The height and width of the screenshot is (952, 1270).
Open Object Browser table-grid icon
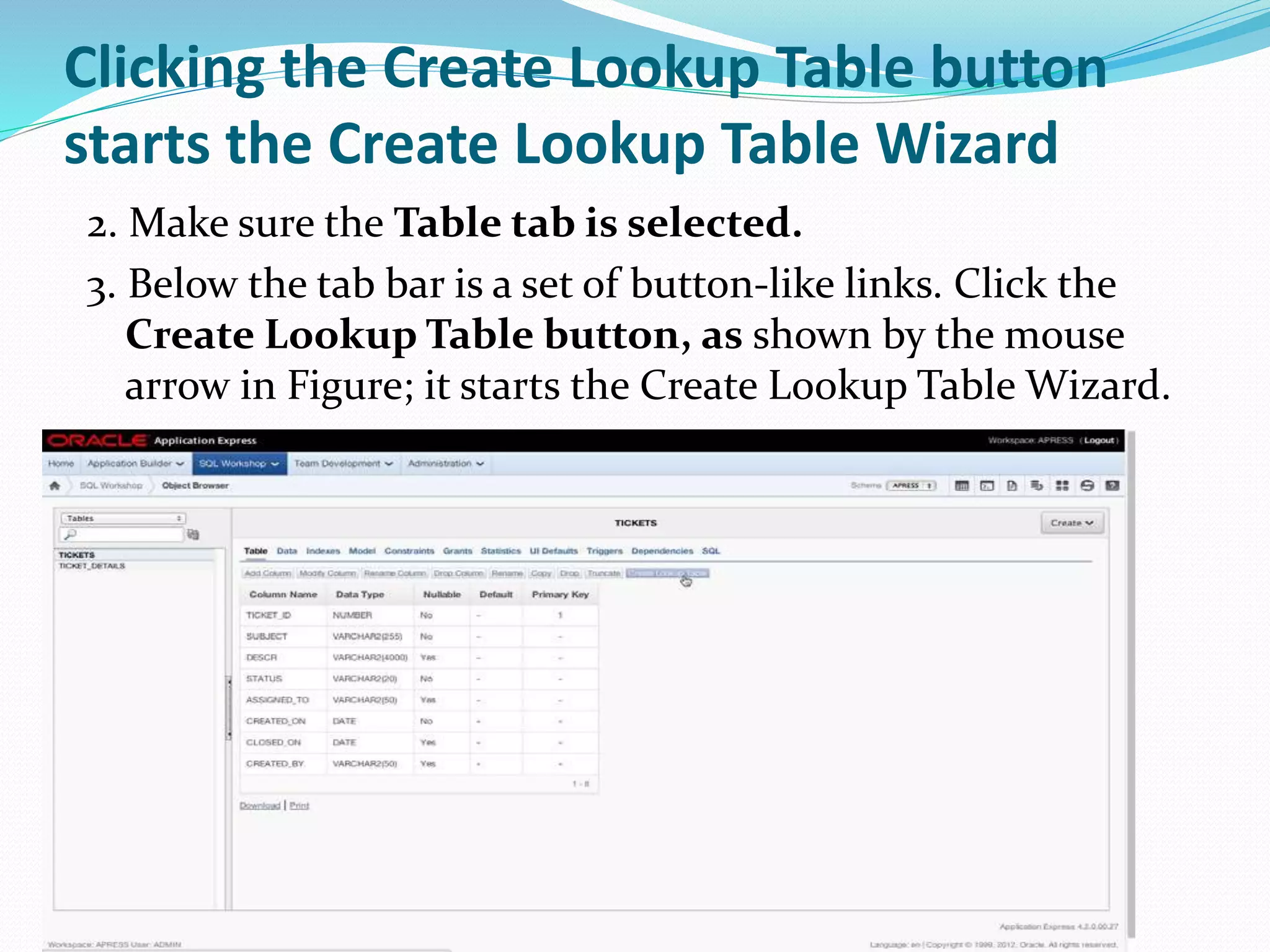962,485
